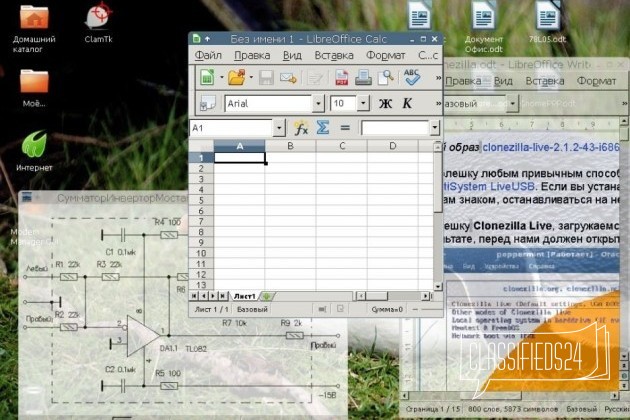Open the Файл menu in Calc

(x=209, y=55)
